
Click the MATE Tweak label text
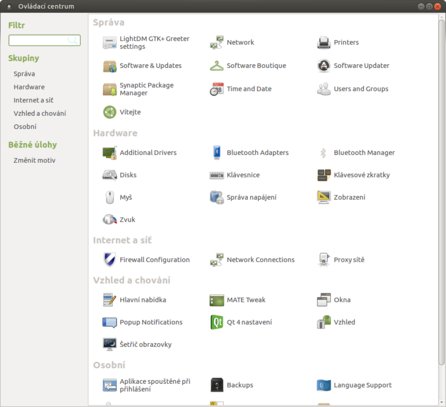[246, 300]
